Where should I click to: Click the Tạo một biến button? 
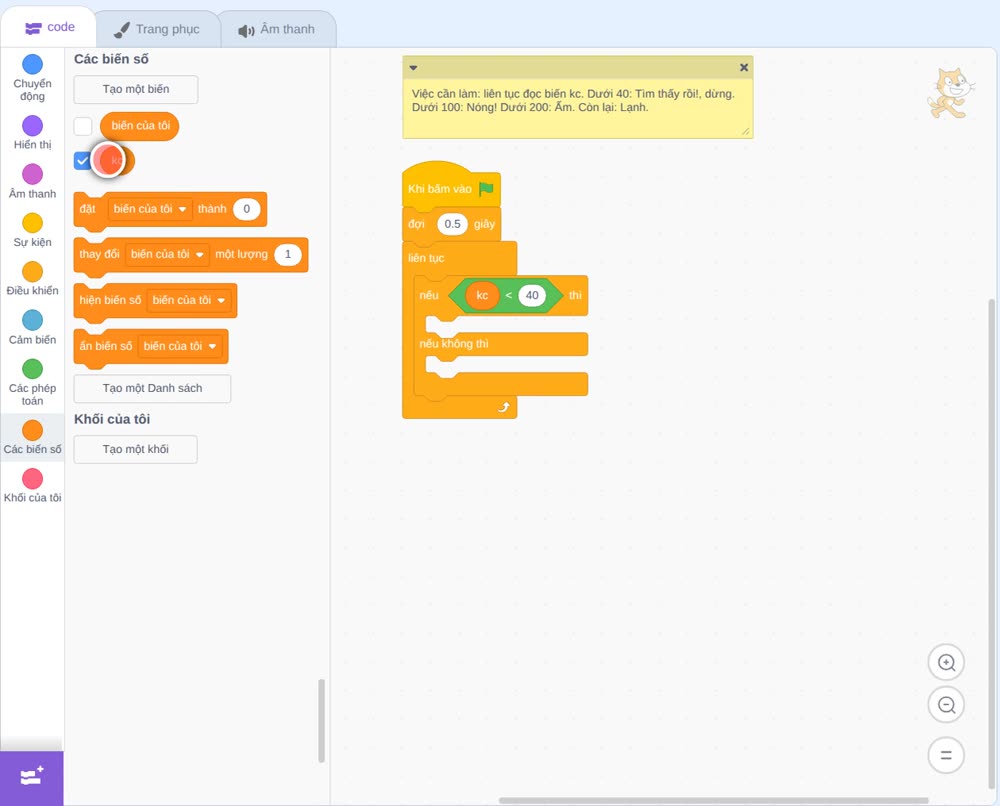[x=136, y=89]
